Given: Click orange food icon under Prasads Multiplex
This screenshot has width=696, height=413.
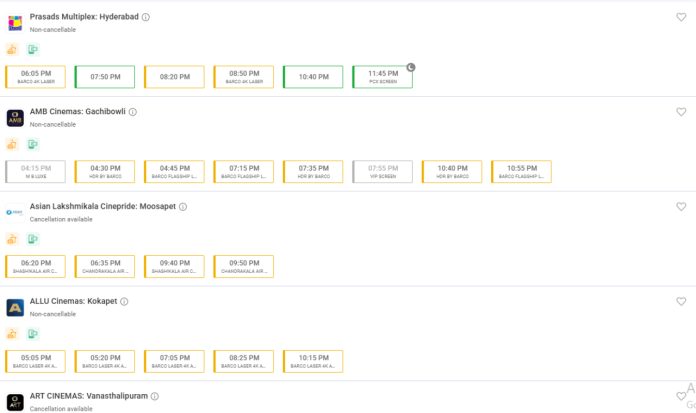Looking at the screenshot, I should tap(12, 49).
